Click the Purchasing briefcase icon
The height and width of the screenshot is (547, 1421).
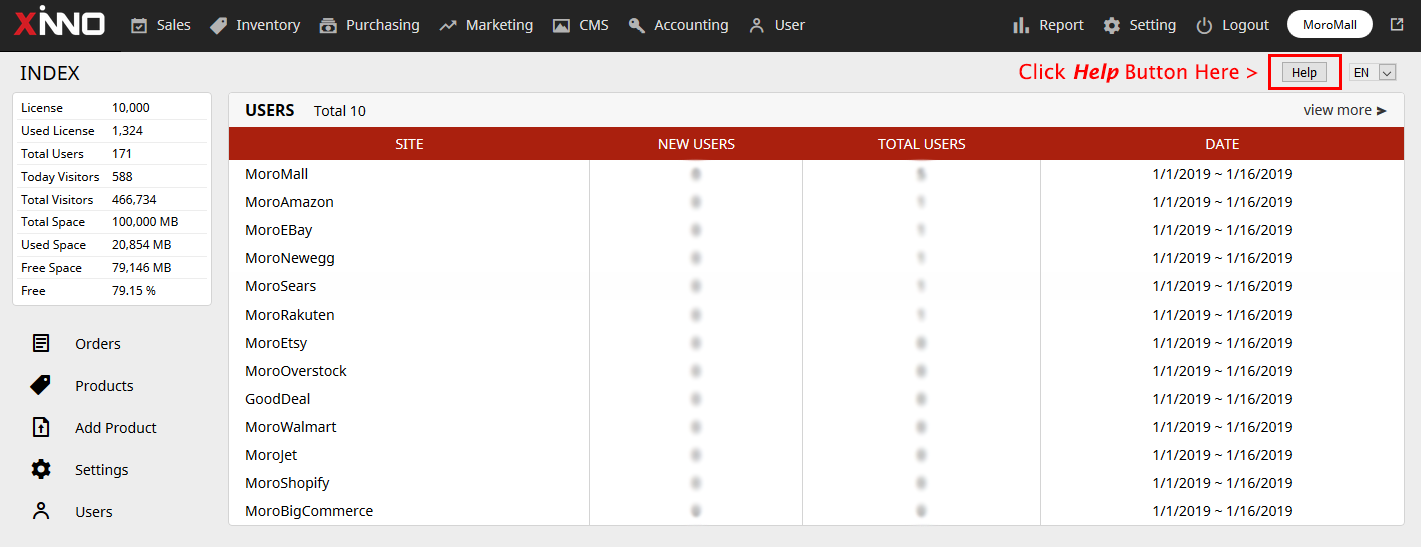(328, 25)
